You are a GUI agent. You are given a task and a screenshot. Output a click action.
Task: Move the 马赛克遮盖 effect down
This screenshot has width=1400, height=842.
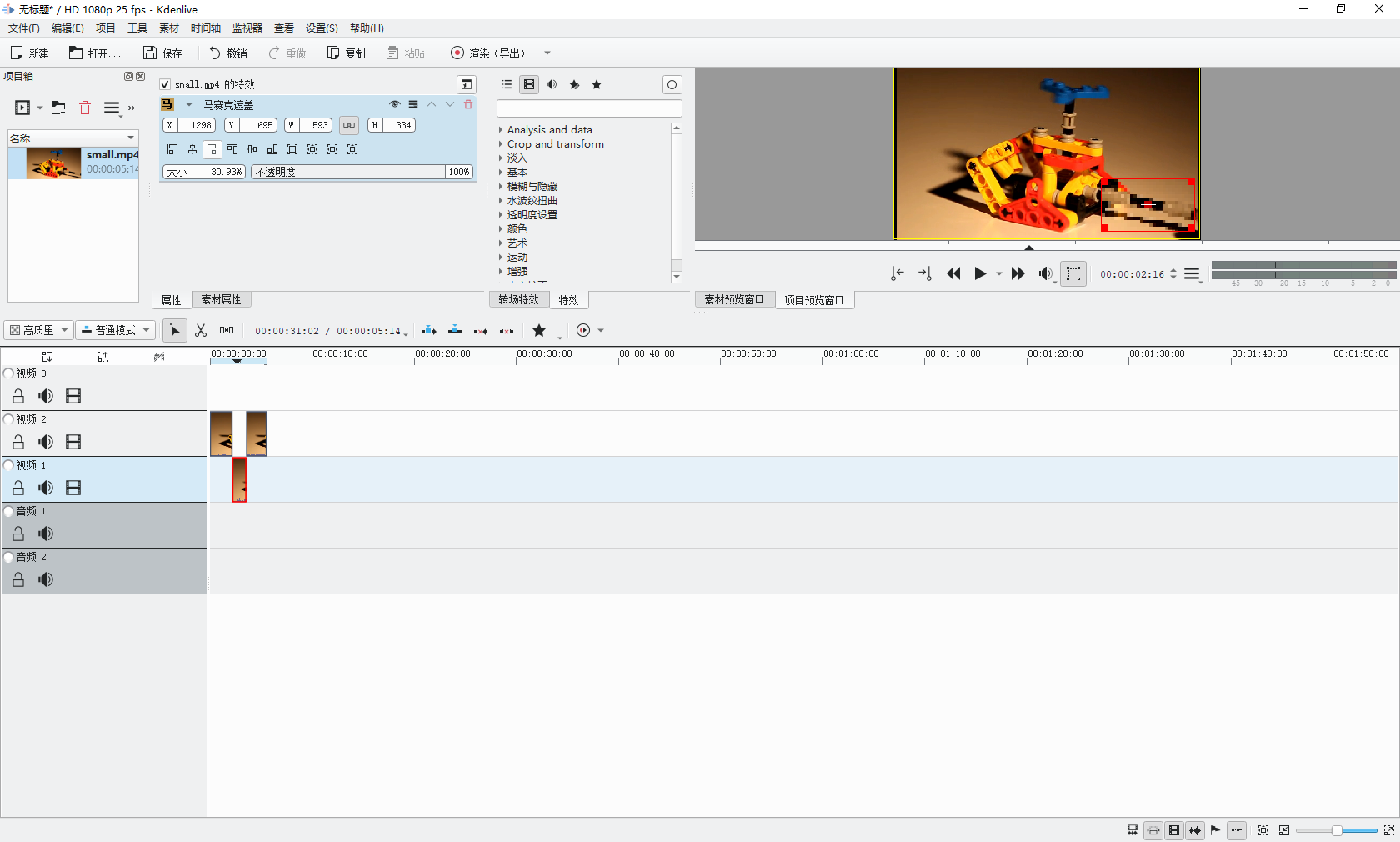450,104
